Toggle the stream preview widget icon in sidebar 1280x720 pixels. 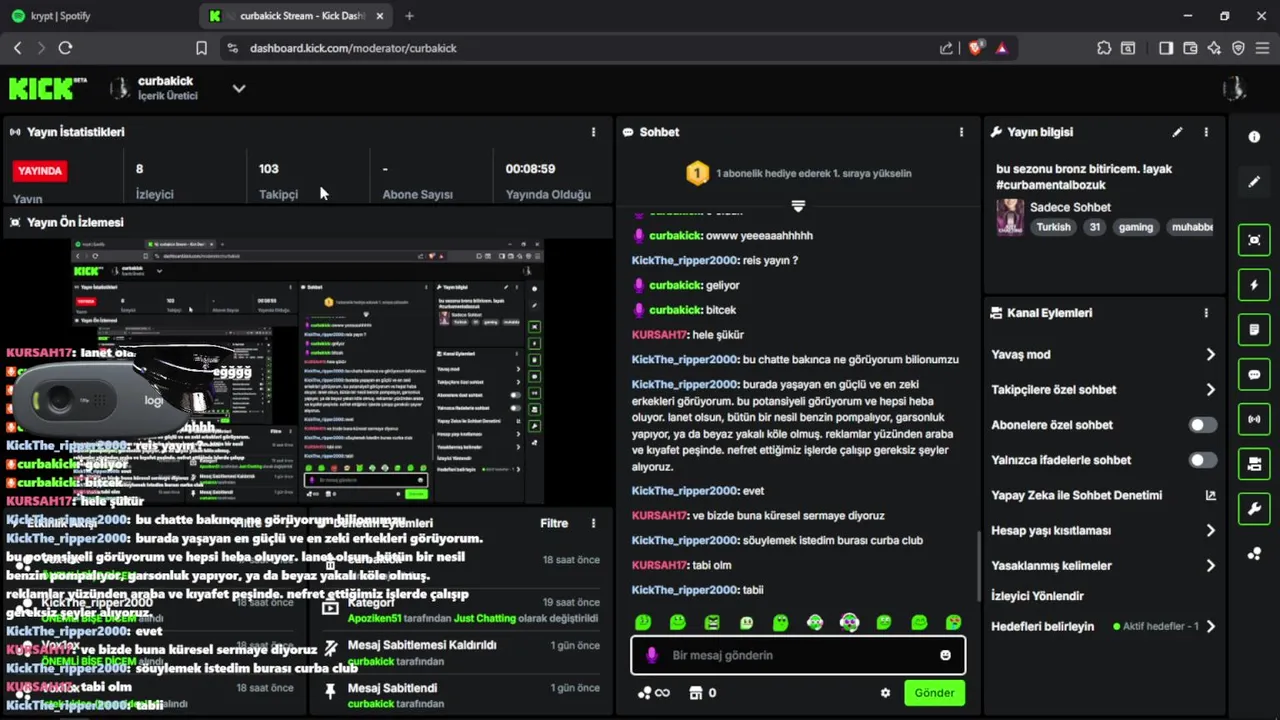[1254, 240]
